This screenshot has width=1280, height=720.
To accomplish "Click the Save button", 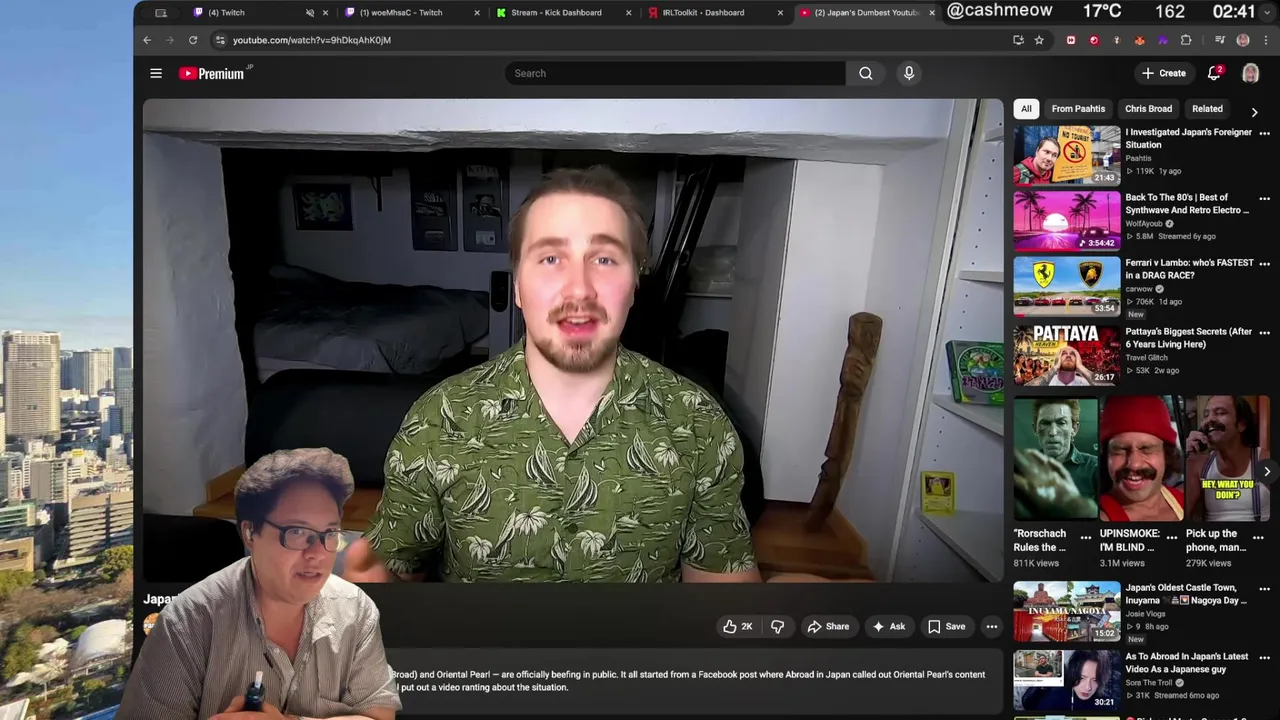I will tap(946, 627).
